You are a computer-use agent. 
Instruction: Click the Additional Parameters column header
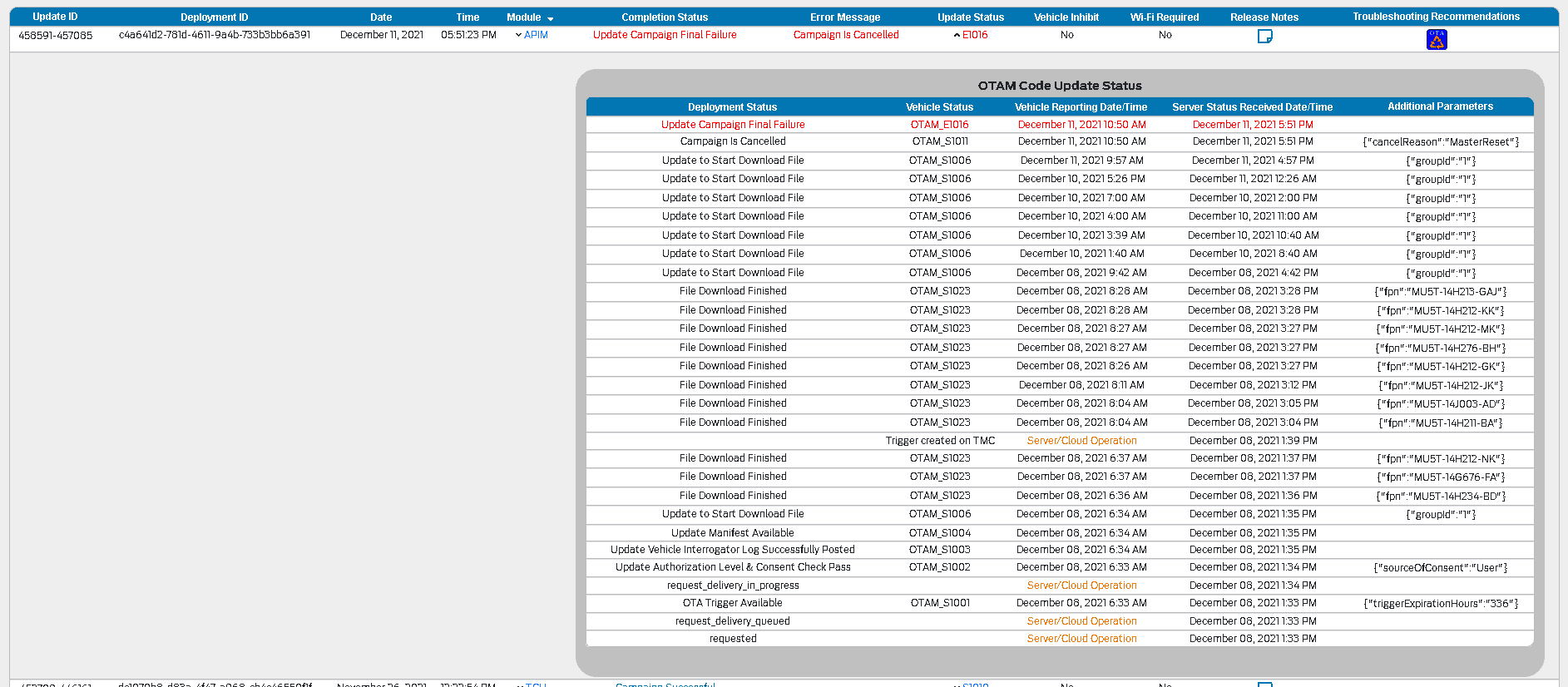pos(1440,106)
